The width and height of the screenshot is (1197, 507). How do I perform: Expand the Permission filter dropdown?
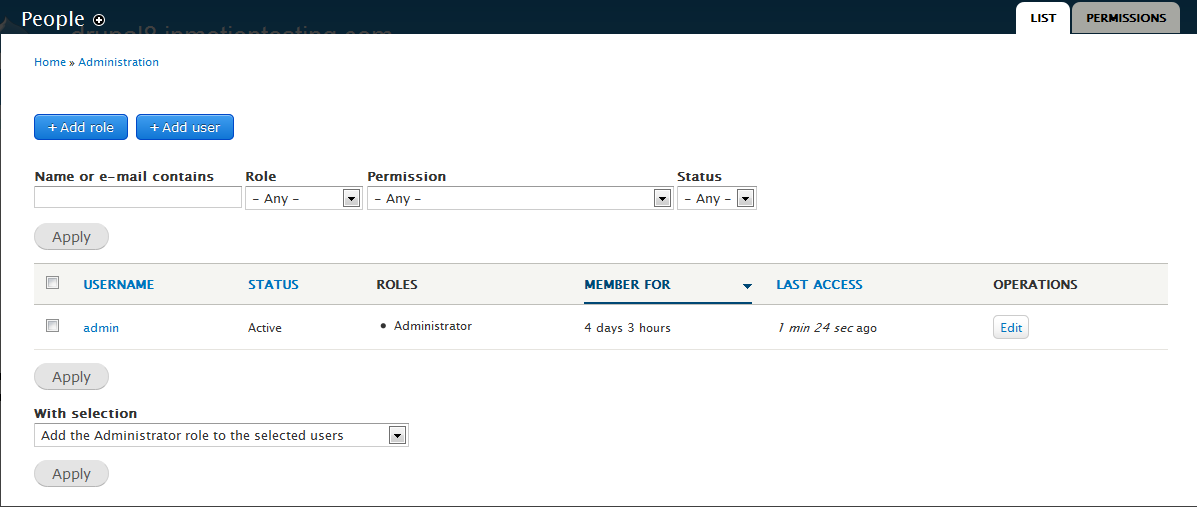(x=519, y=198)
